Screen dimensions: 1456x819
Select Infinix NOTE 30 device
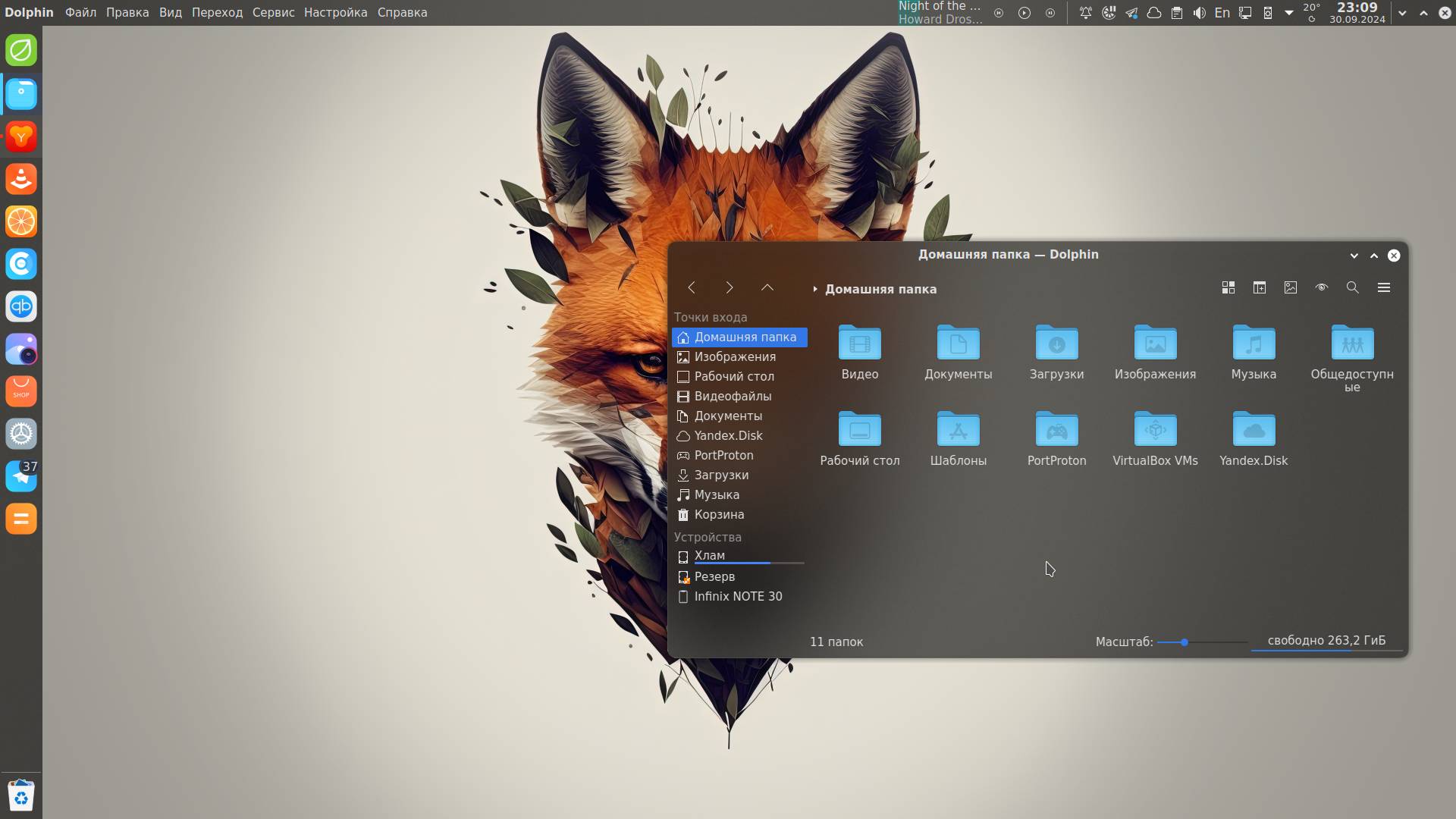tap(738, 596)
